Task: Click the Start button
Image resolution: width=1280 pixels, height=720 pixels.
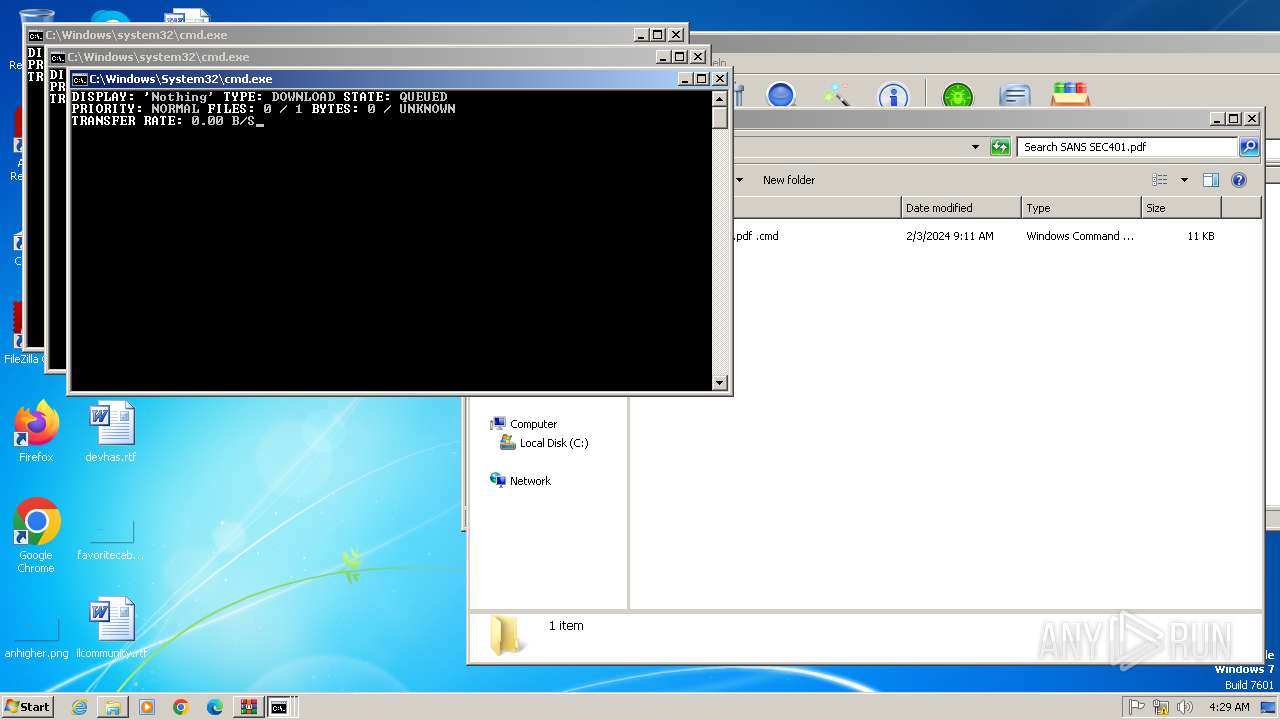Action: tap(28, 706)
